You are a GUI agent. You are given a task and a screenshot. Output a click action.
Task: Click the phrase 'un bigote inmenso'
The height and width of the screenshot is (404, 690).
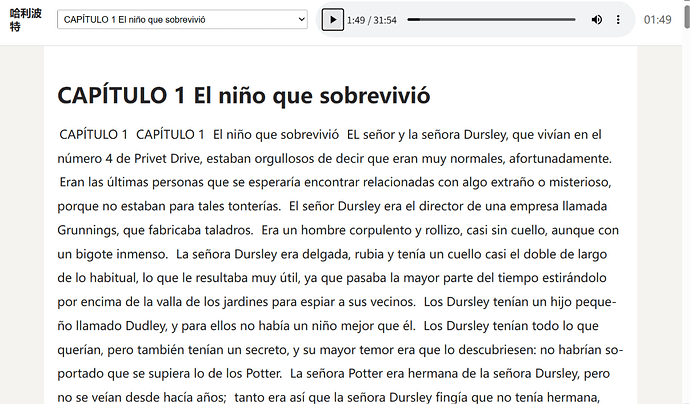tap(112, 254)
